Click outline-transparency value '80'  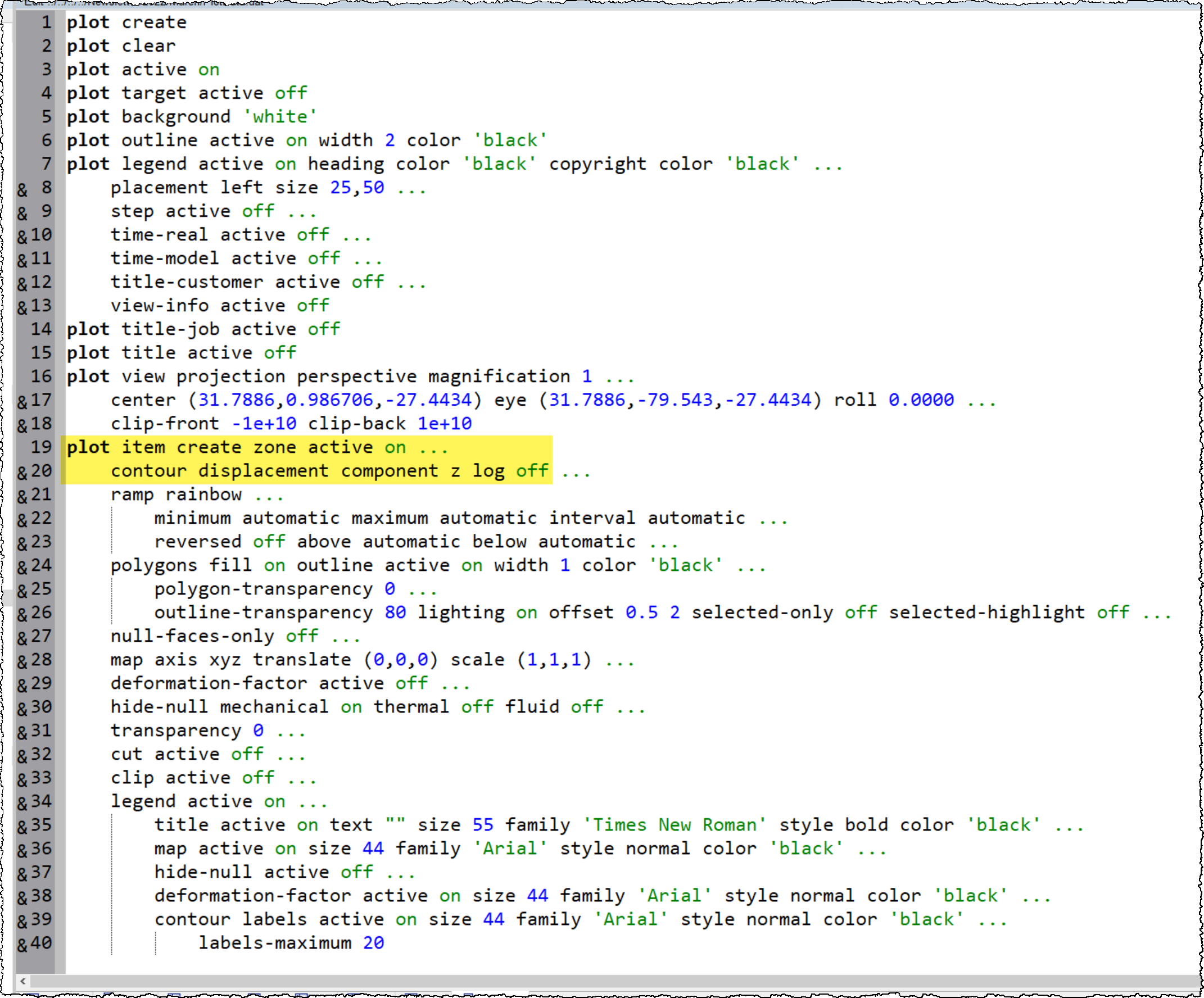coord(396,612)
